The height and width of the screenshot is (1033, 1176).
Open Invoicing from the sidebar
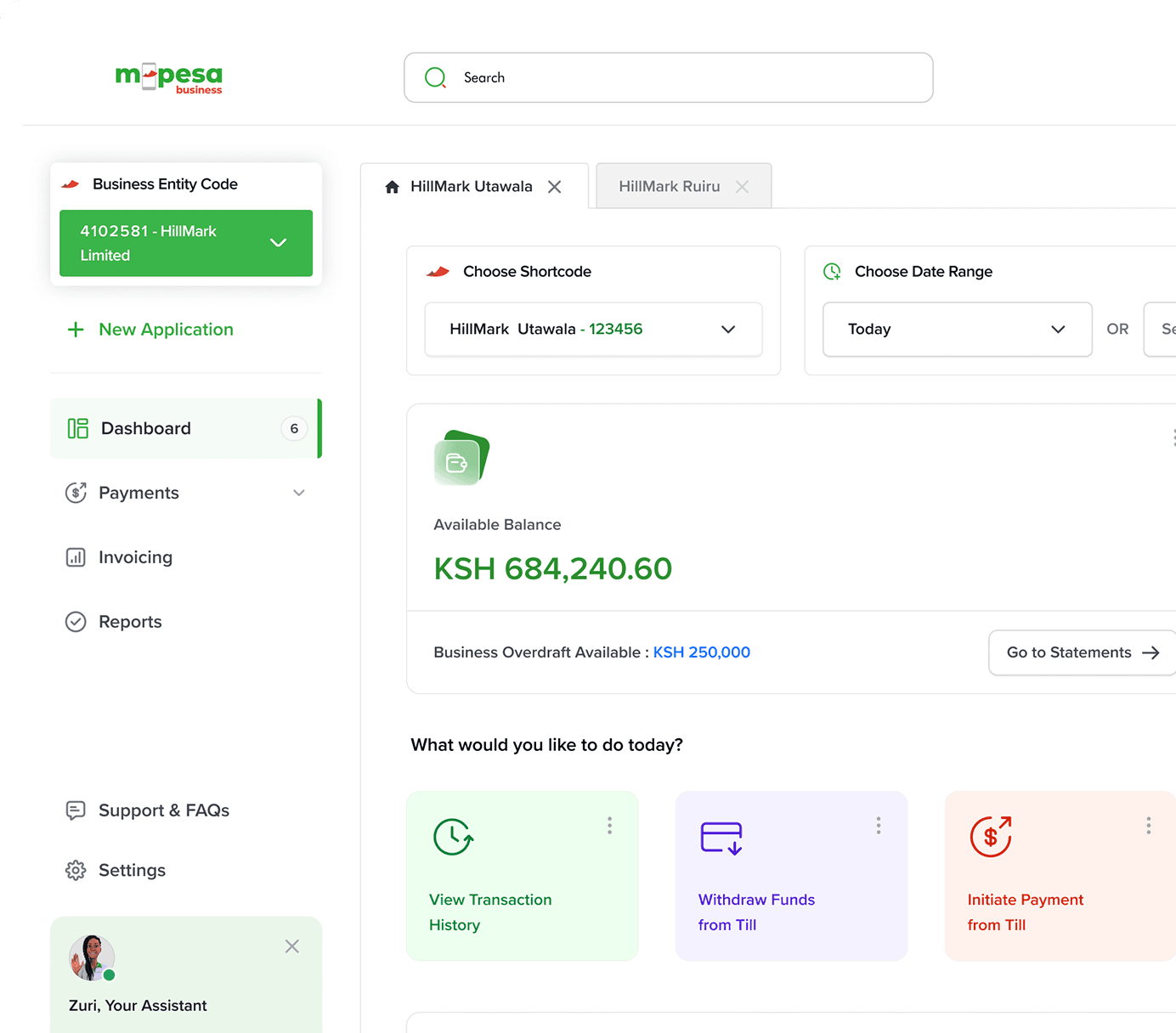135,557
